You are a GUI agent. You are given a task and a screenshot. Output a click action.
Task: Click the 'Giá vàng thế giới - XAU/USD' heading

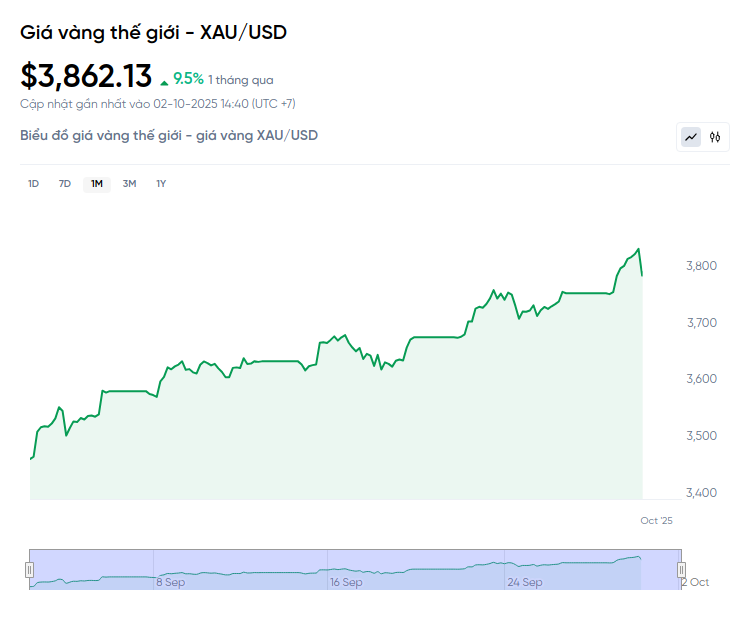[153, 32]
